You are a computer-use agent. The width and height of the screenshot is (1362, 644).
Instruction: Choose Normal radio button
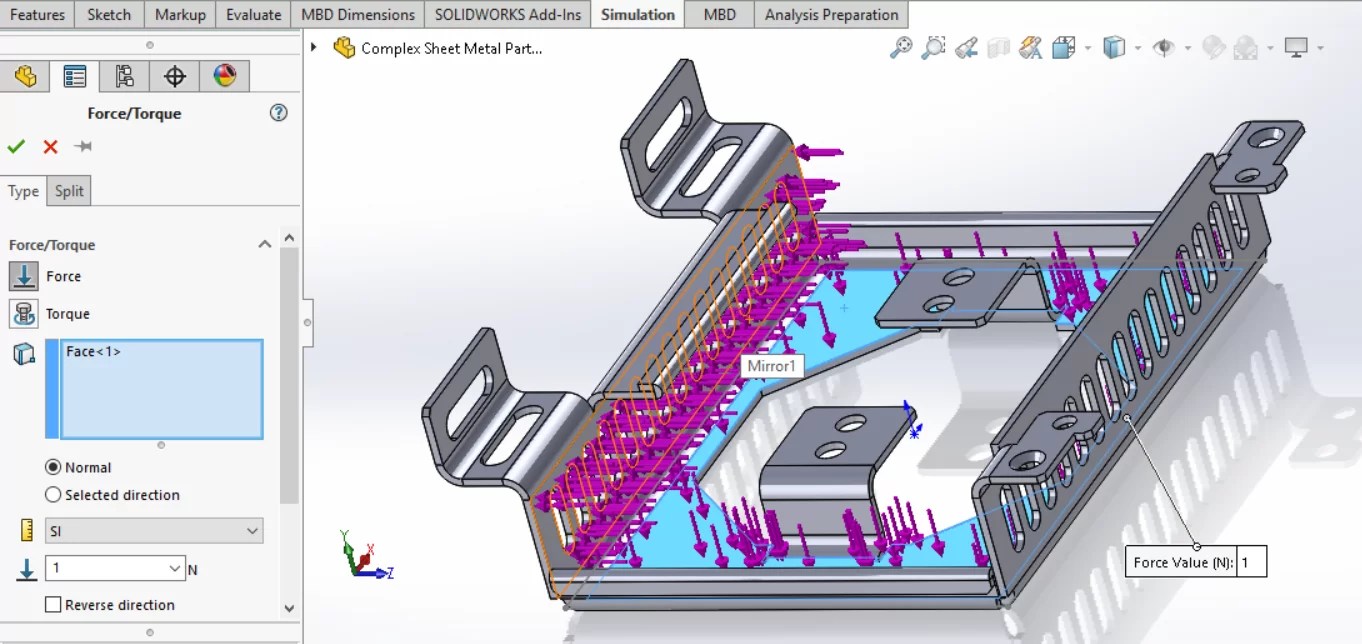(53, 467)
